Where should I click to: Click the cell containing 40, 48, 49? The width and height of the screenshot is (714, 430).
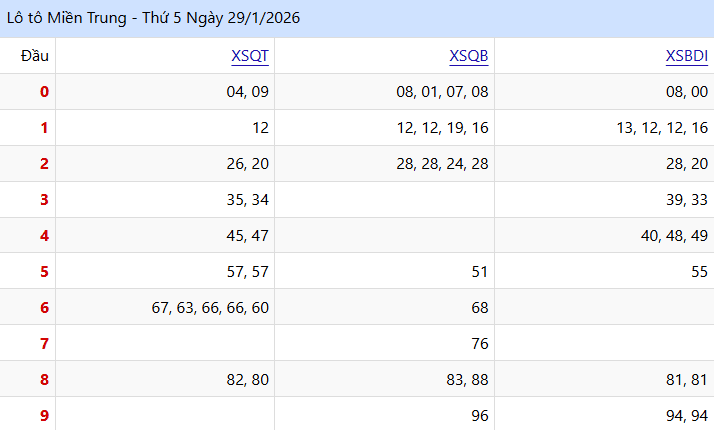[x=675, y=236]
